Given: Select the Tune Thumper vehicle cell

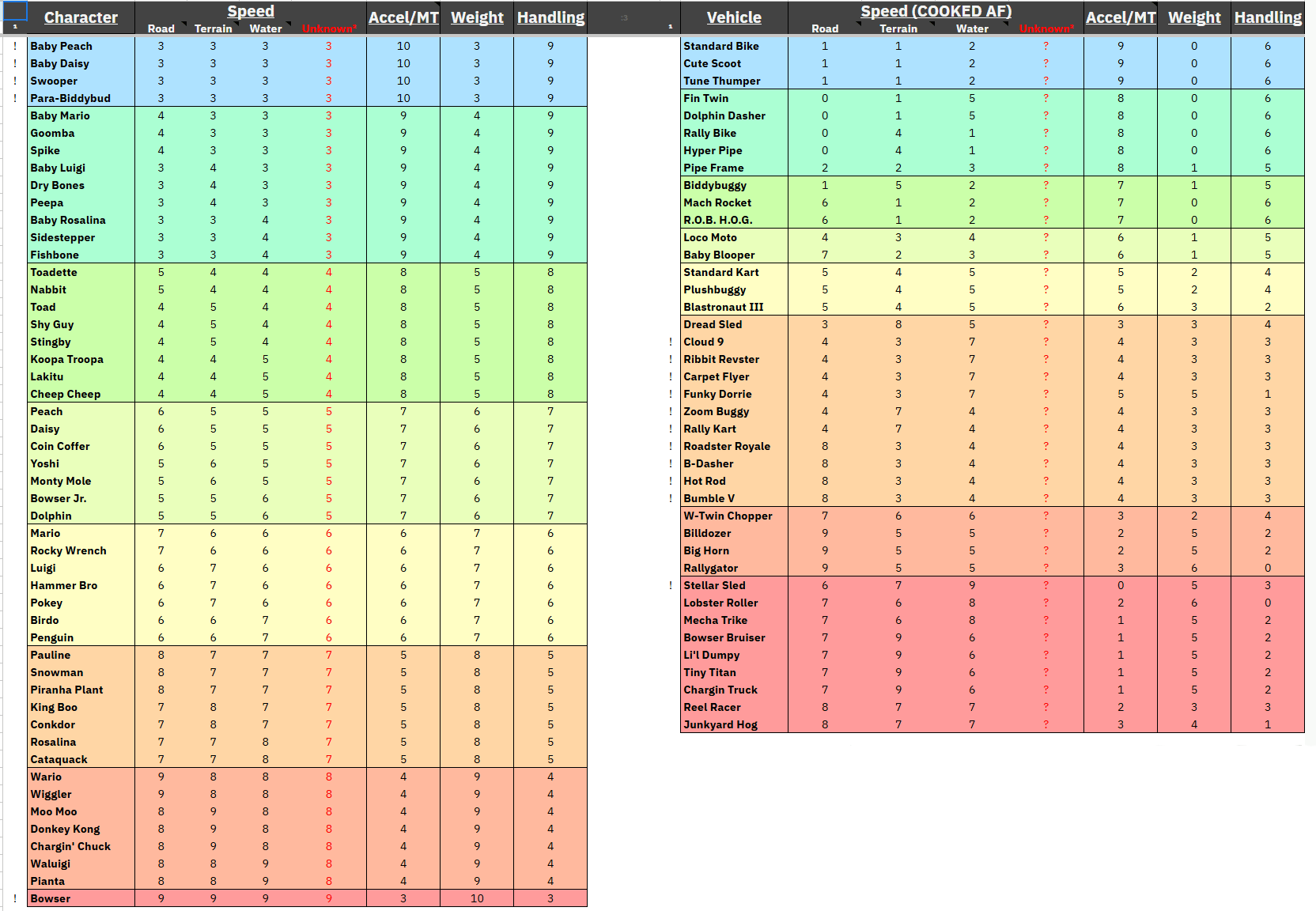Looking at the screenshot, I should pyautogui.click(x=734, y=81).
